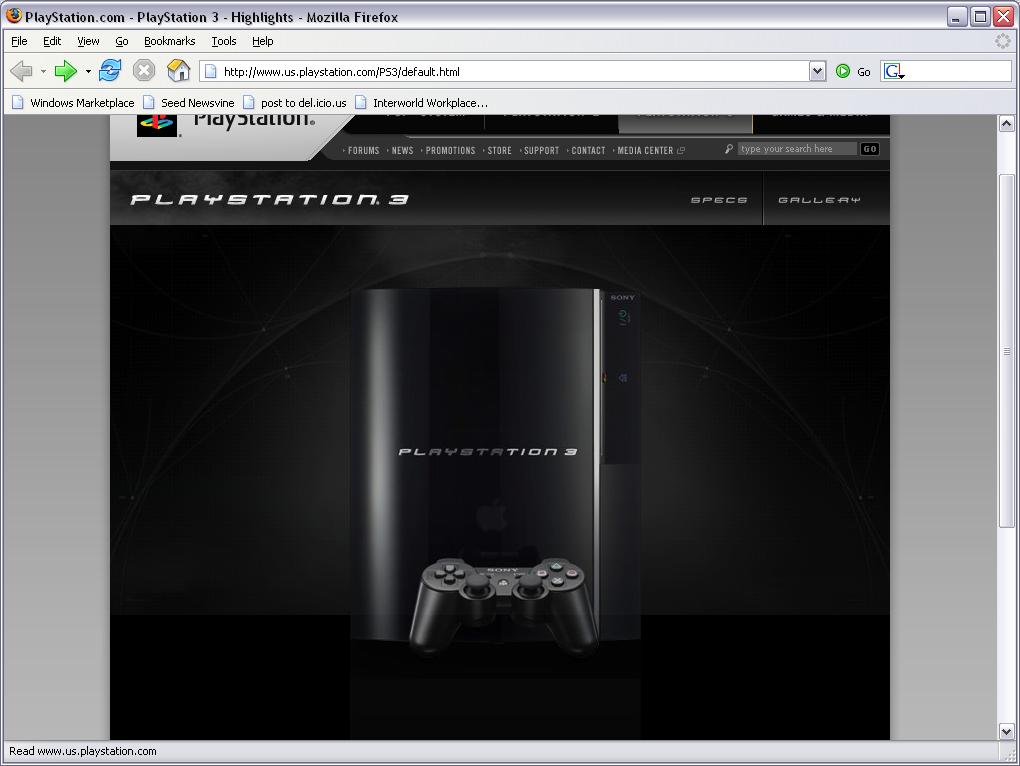Open the GALLERY section link
The image size is (1020, 766).
click(819, 200)
